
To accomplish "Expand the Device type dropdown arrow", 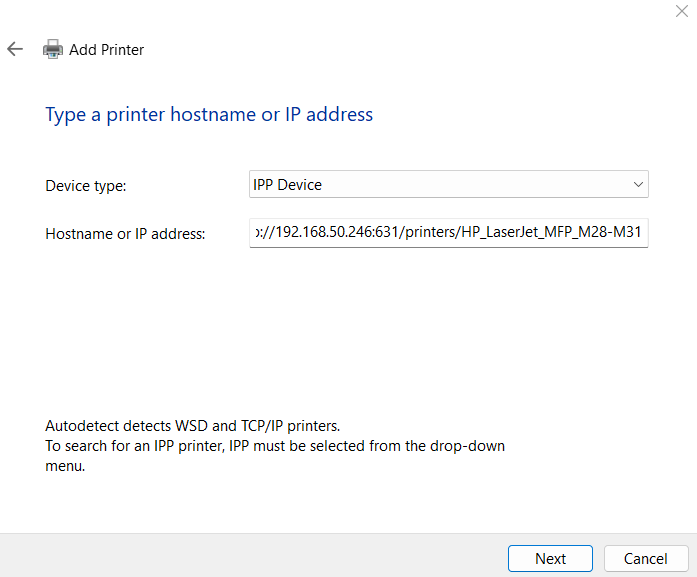I will (638, 185).
